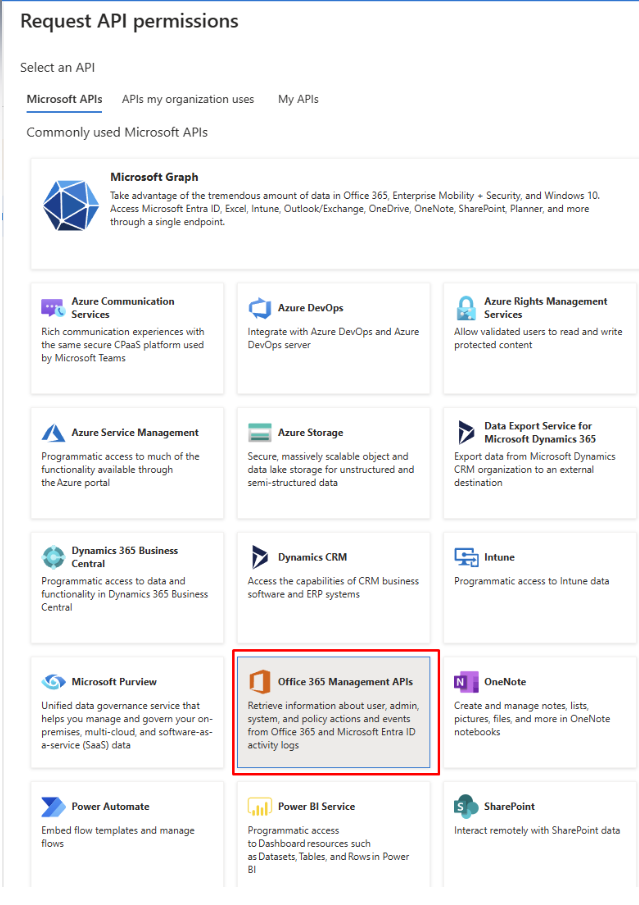
Task: Click the Power BI Service icon
Action: coord(260,807)
